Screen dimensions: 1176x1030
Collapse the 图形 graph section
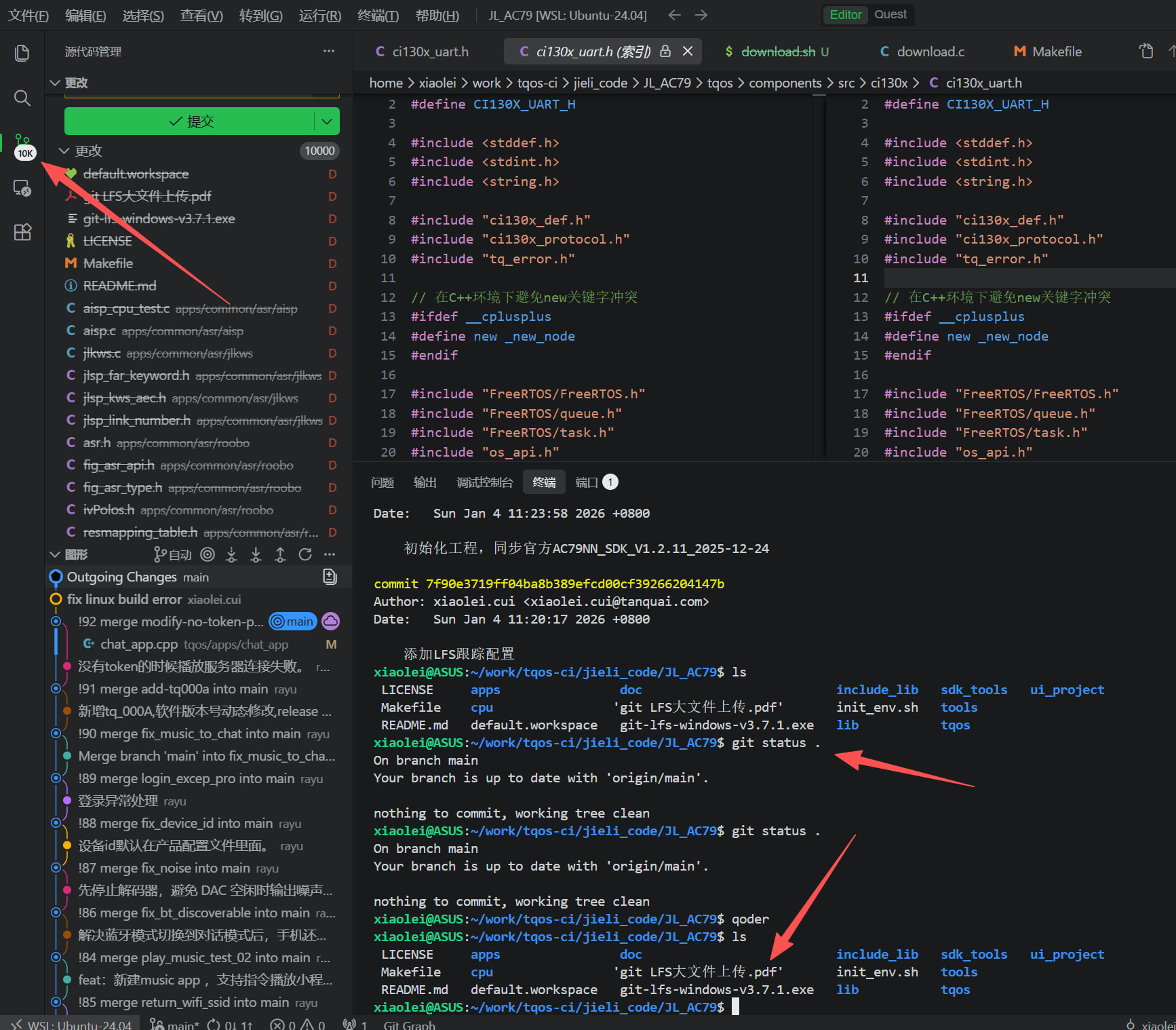click(x=55, y=555)
